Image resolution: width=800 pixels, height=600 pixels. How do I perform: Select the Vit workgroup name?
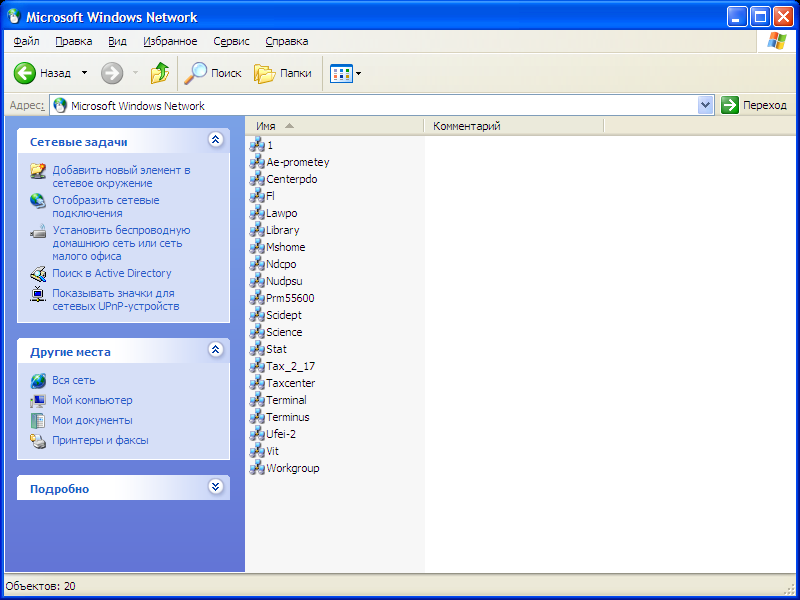(x=272, y=452)
